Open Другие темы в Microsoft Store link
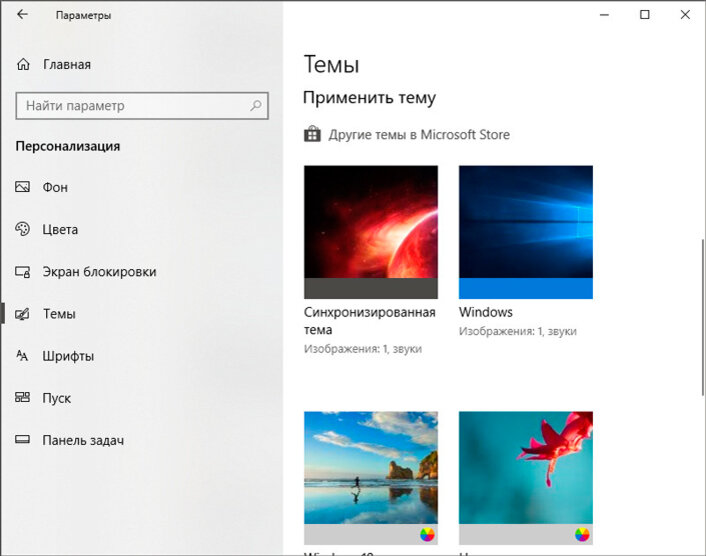Viewport: 706px width, 556px height. coord(419,135)
